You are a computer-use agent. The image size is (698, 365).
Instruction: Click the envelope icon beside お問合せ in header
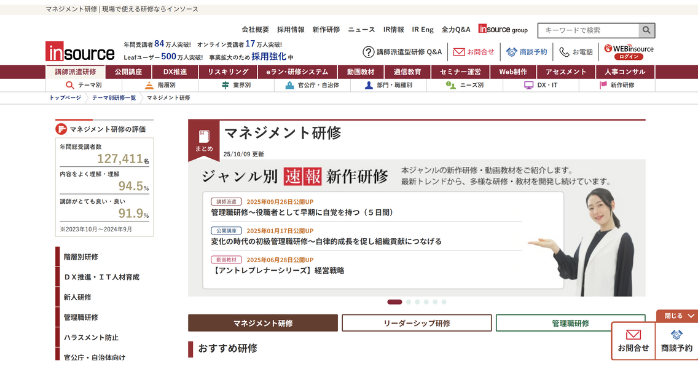459,52
